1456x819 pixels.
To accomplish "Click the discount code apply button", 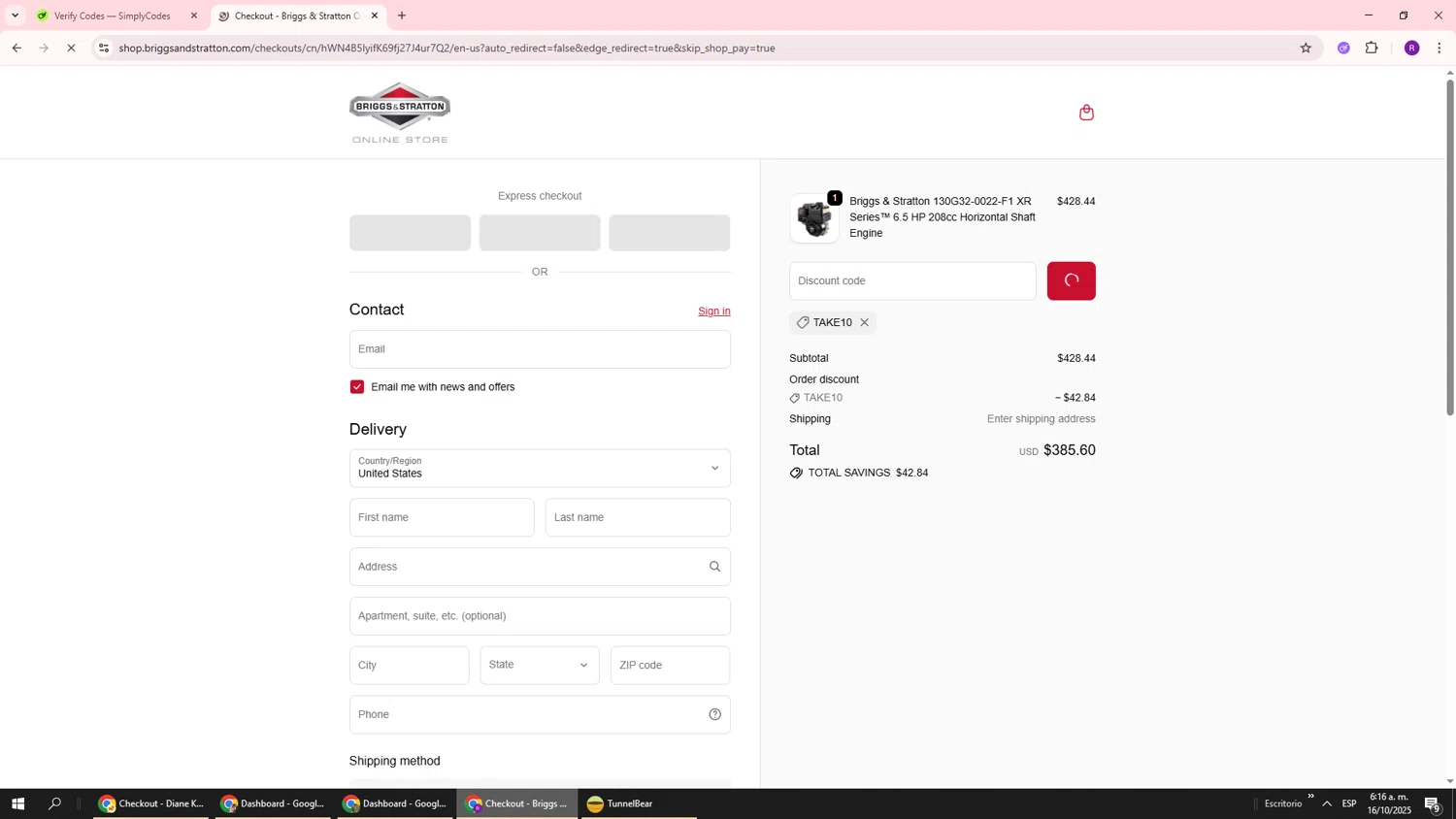I will coord(1071,281).
